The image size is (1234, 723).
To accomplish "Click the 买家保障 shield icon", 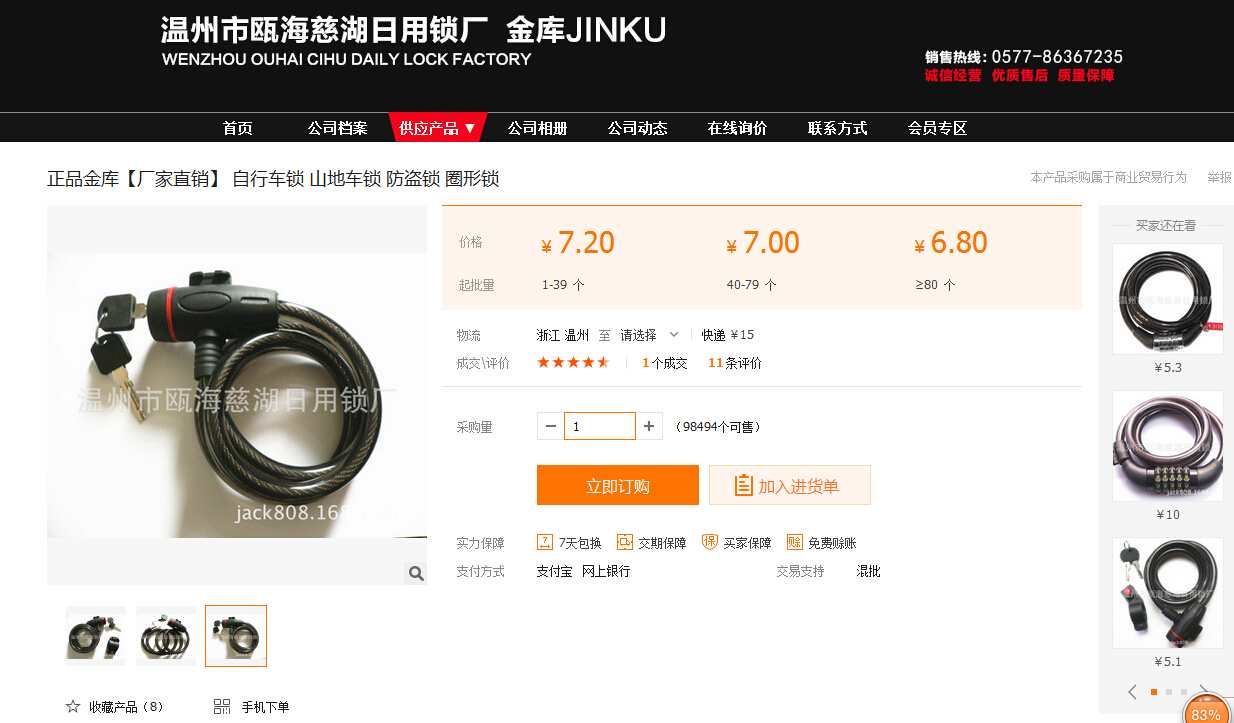I will [x=710, y=542].
